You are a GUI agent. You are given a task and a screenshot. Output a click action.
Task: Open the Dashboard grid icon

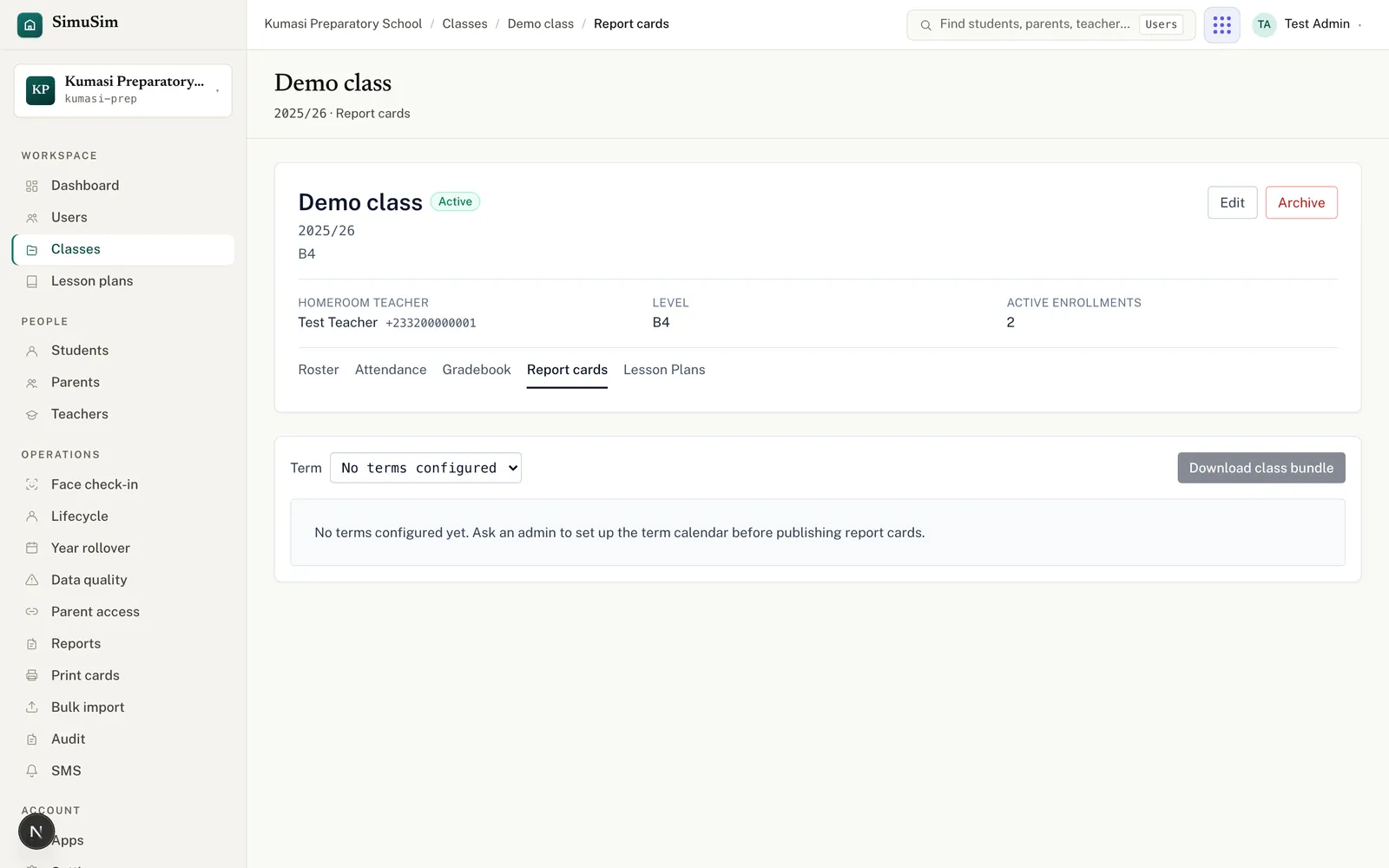(x=32, y=186)
